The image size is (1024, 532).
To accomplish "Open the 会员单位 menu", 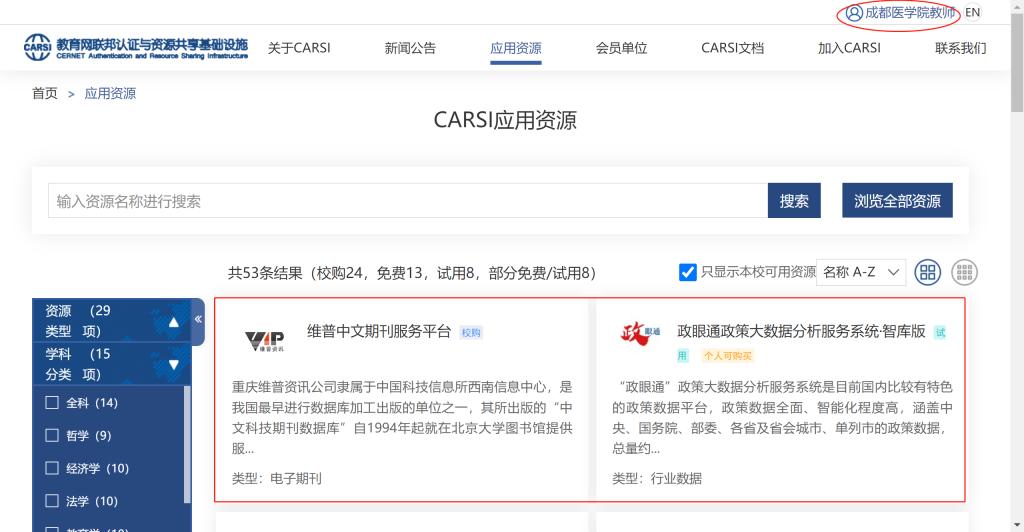I will point(621,48).
